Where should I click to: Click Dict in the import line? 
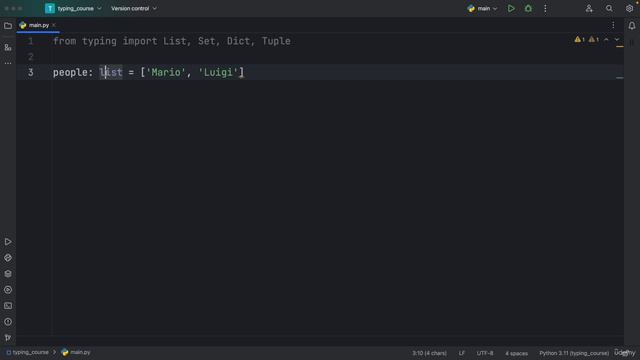[x=238, y=41]
